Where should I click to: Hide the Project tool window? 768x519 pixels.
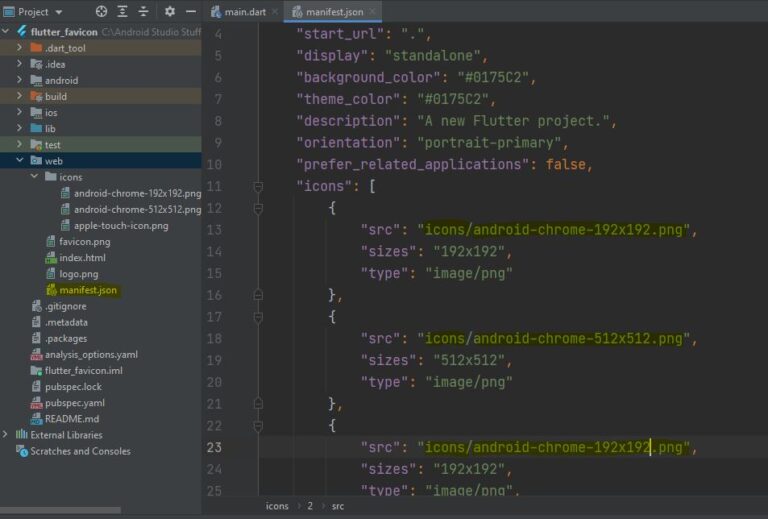click(x=191, y=11)
